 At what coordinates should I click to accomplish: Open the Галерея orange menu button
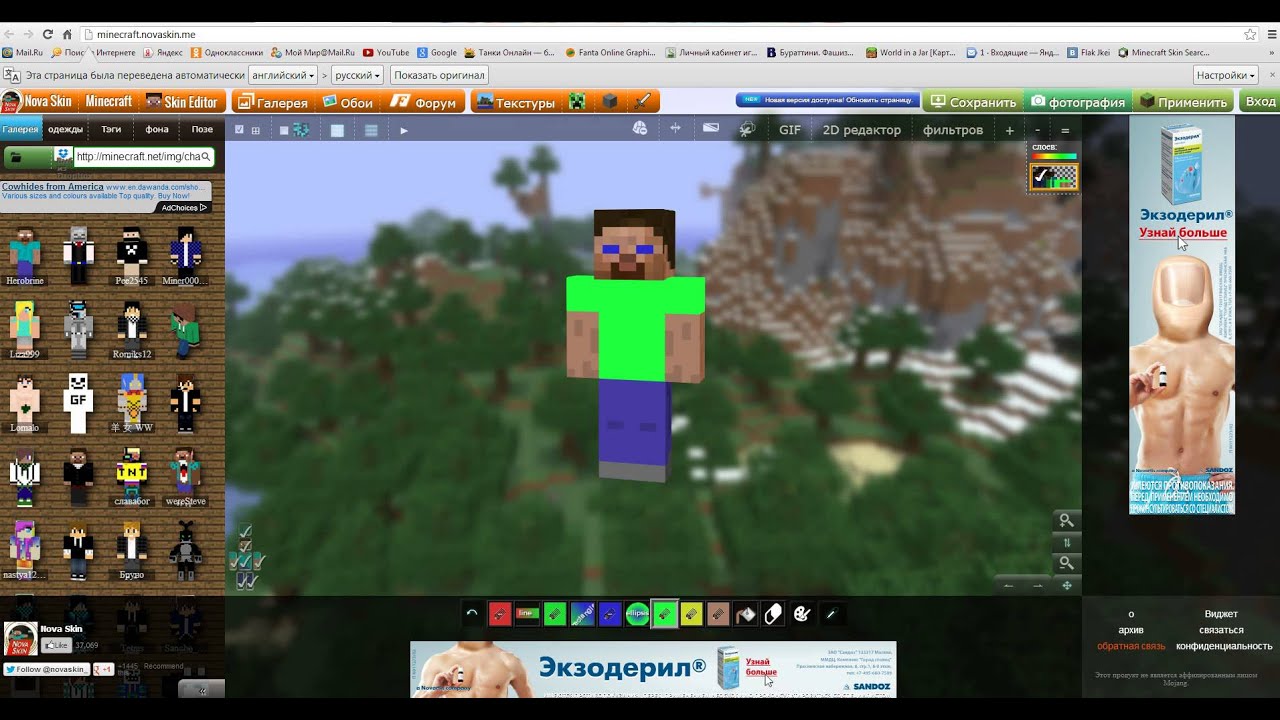271,102
